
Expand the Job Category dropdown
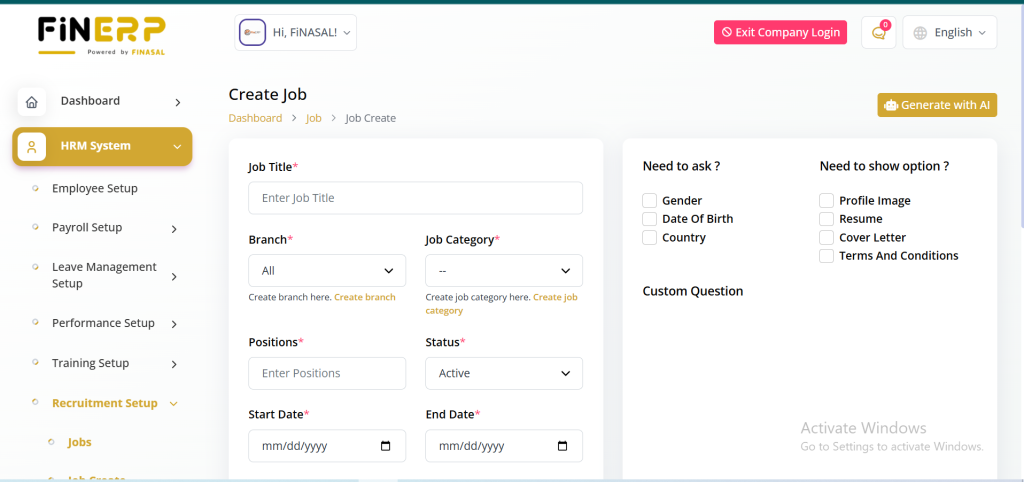504,271
